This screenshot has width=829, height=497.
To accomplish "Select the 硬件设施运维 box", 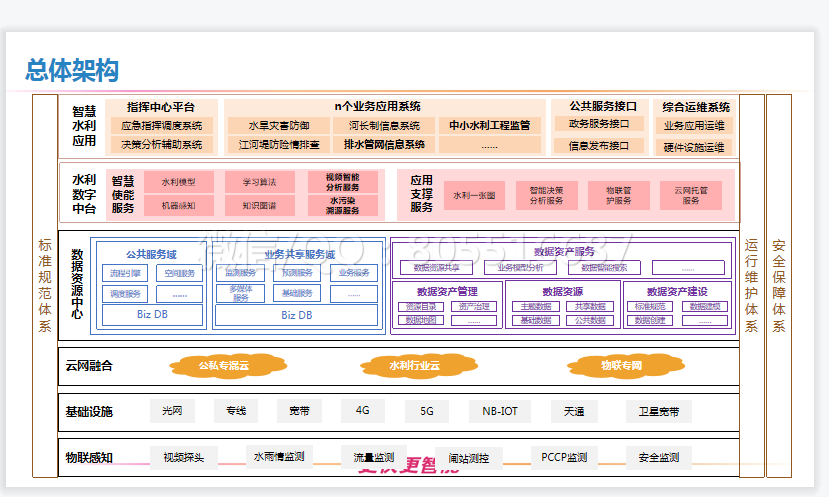I will click(694, 148).
